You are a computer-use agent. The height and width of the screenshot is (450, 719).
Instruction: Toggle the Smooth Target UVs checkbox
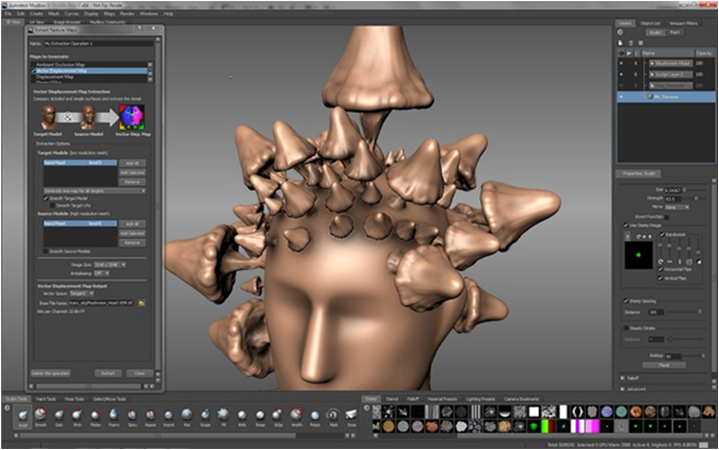[52, 205]
